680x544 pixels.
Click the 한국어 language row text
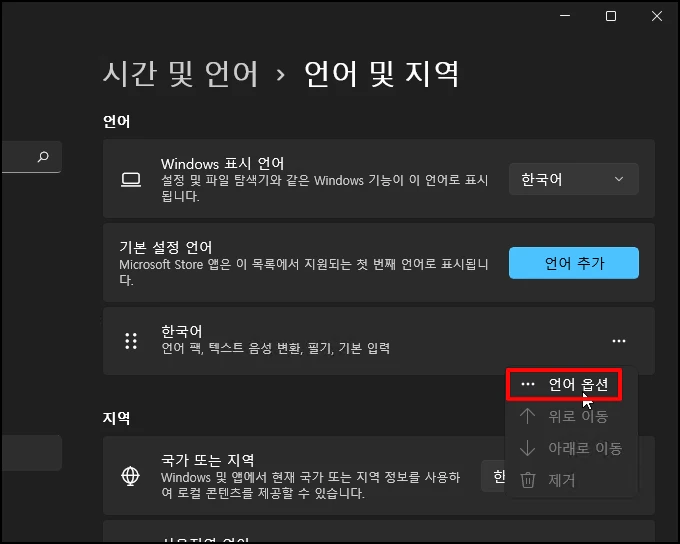pyautogui.click(x=182, y=331)
